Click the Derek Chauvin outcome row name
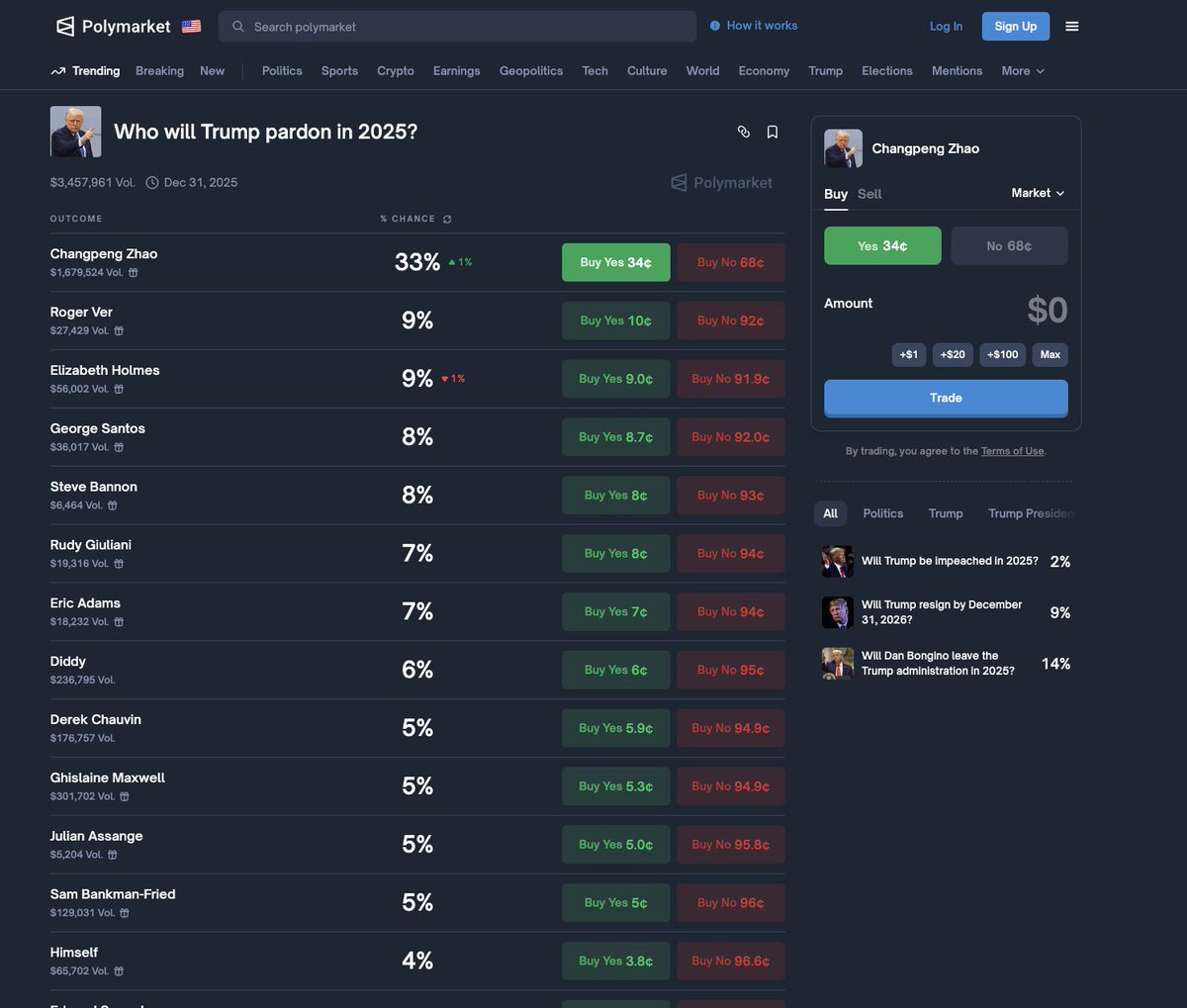Image resolution: width=1187 pixels, height=1008 pixels. pos(96,719)
